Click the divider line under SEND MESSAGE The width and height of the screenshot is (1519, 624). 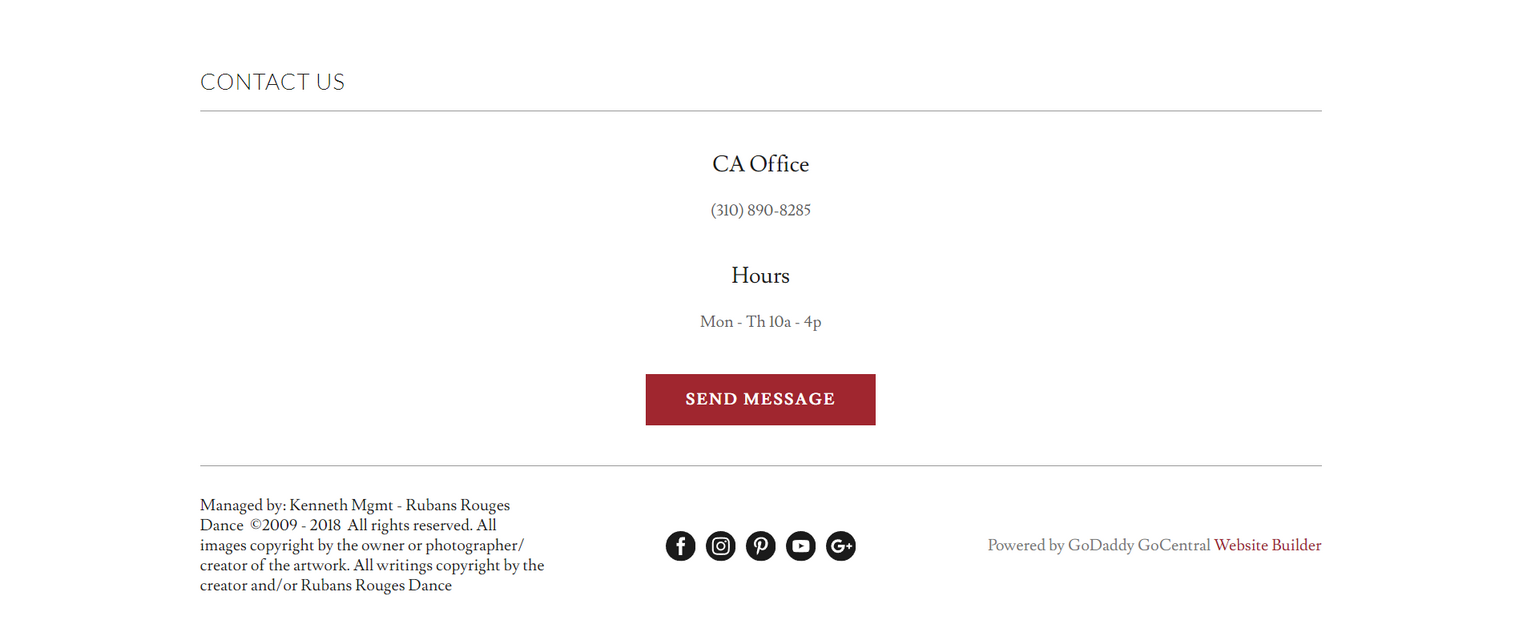pyautogui.click(x=760, y=466)
